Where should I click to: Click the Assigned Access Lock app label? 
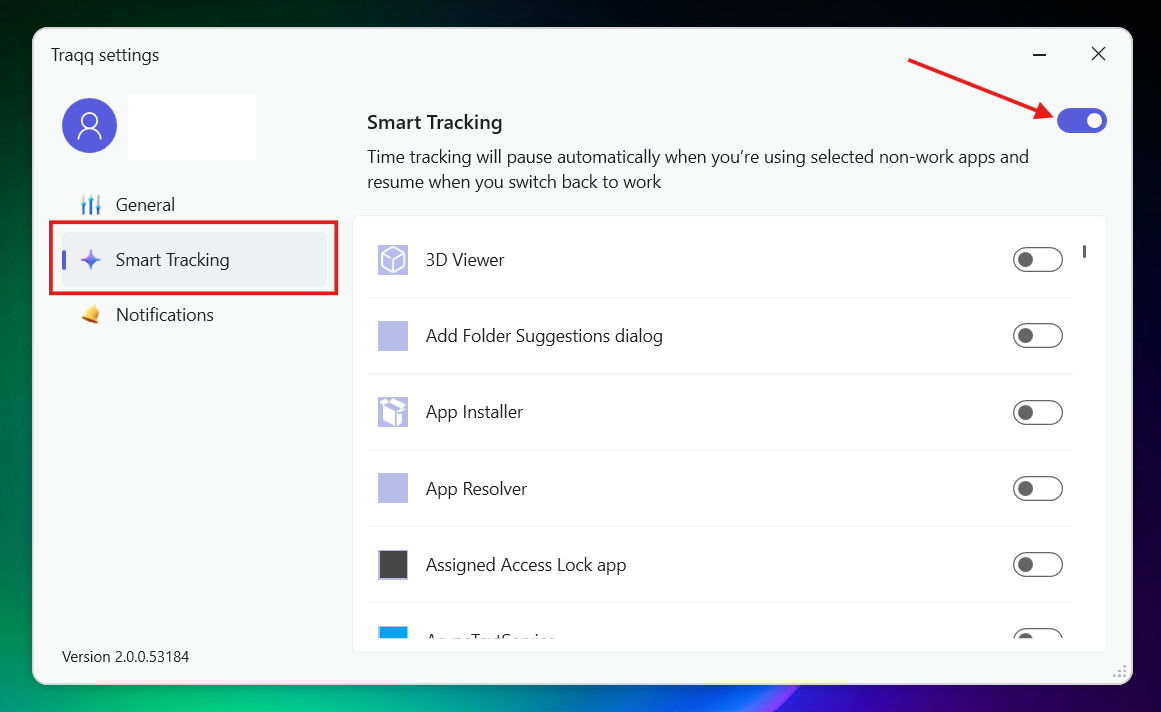(x=526, y=565)
